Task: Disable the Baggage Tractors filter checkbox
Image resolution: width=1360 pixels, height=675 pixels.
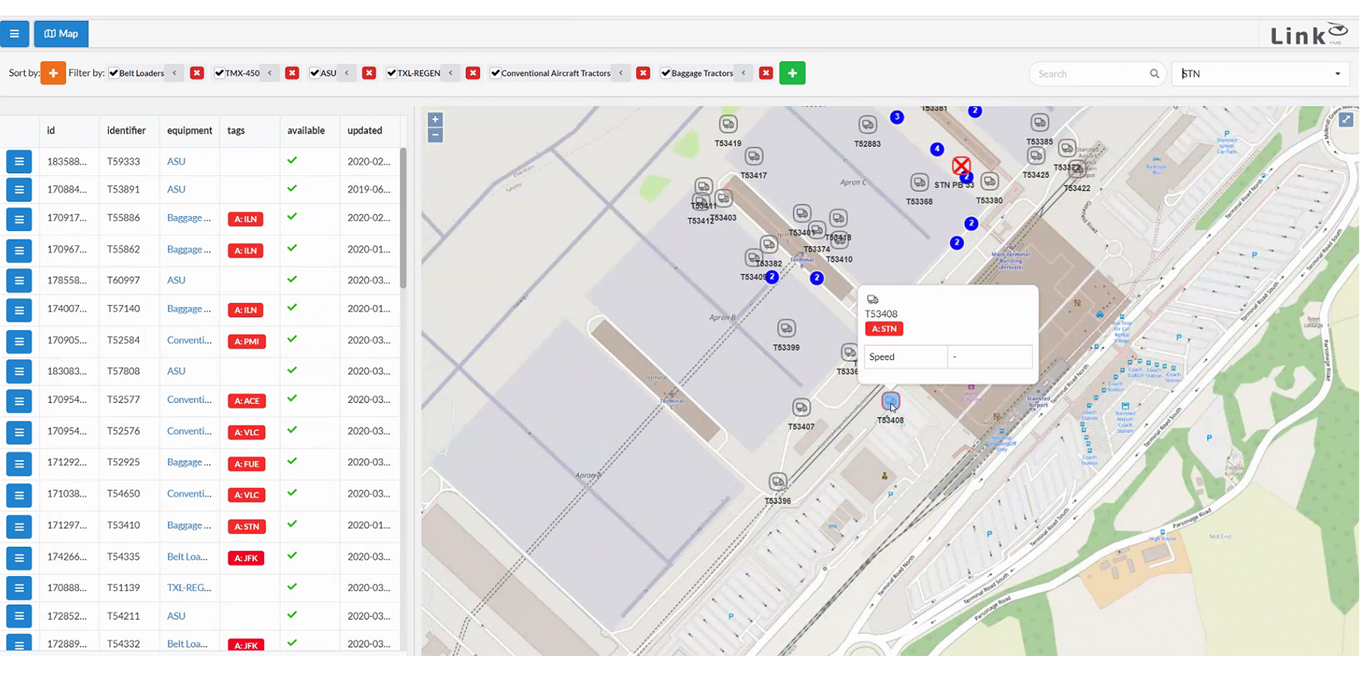Action: click(x=666, y=73)
